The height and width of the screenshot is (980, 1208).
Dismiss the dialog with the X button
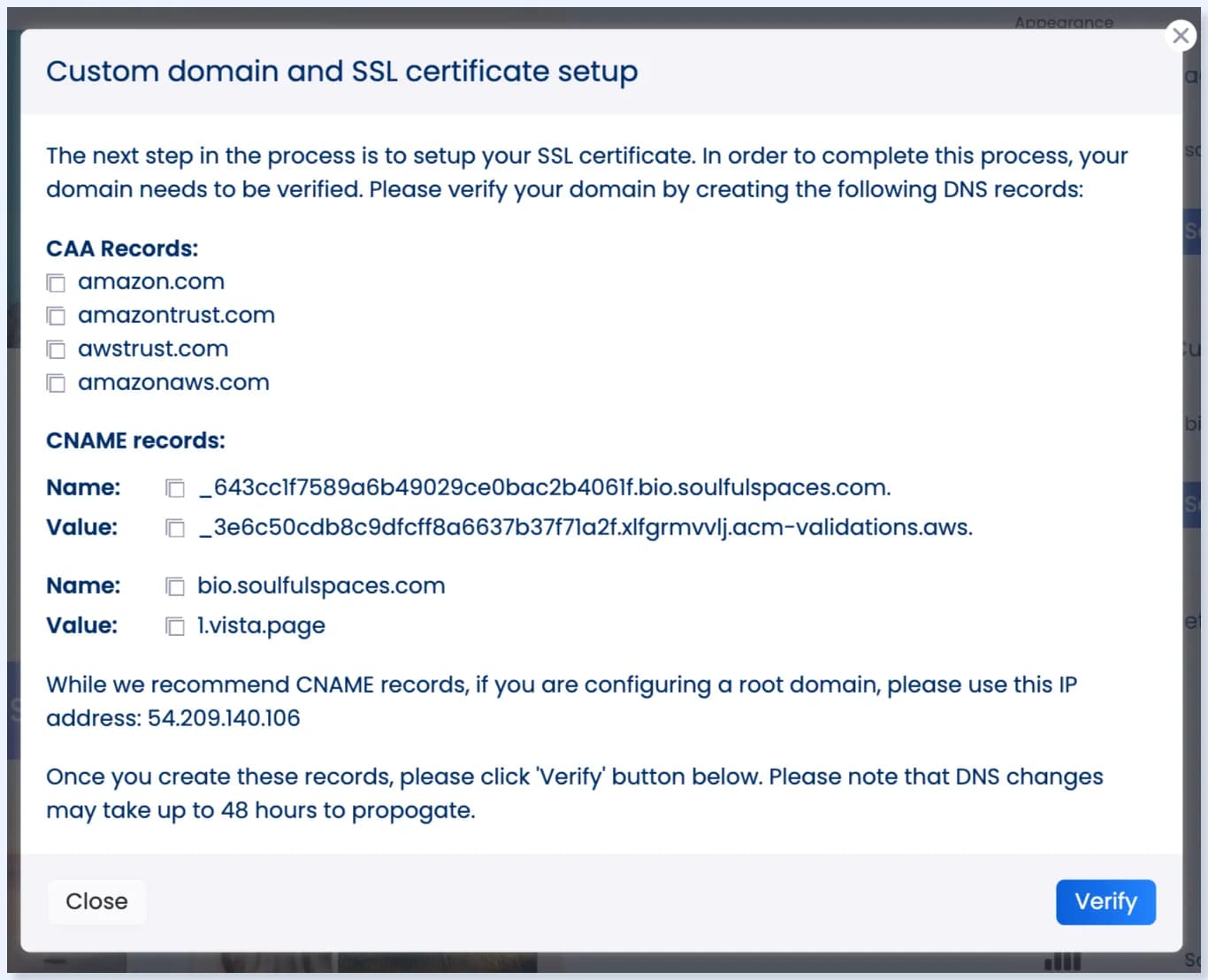click(1181, 35)
